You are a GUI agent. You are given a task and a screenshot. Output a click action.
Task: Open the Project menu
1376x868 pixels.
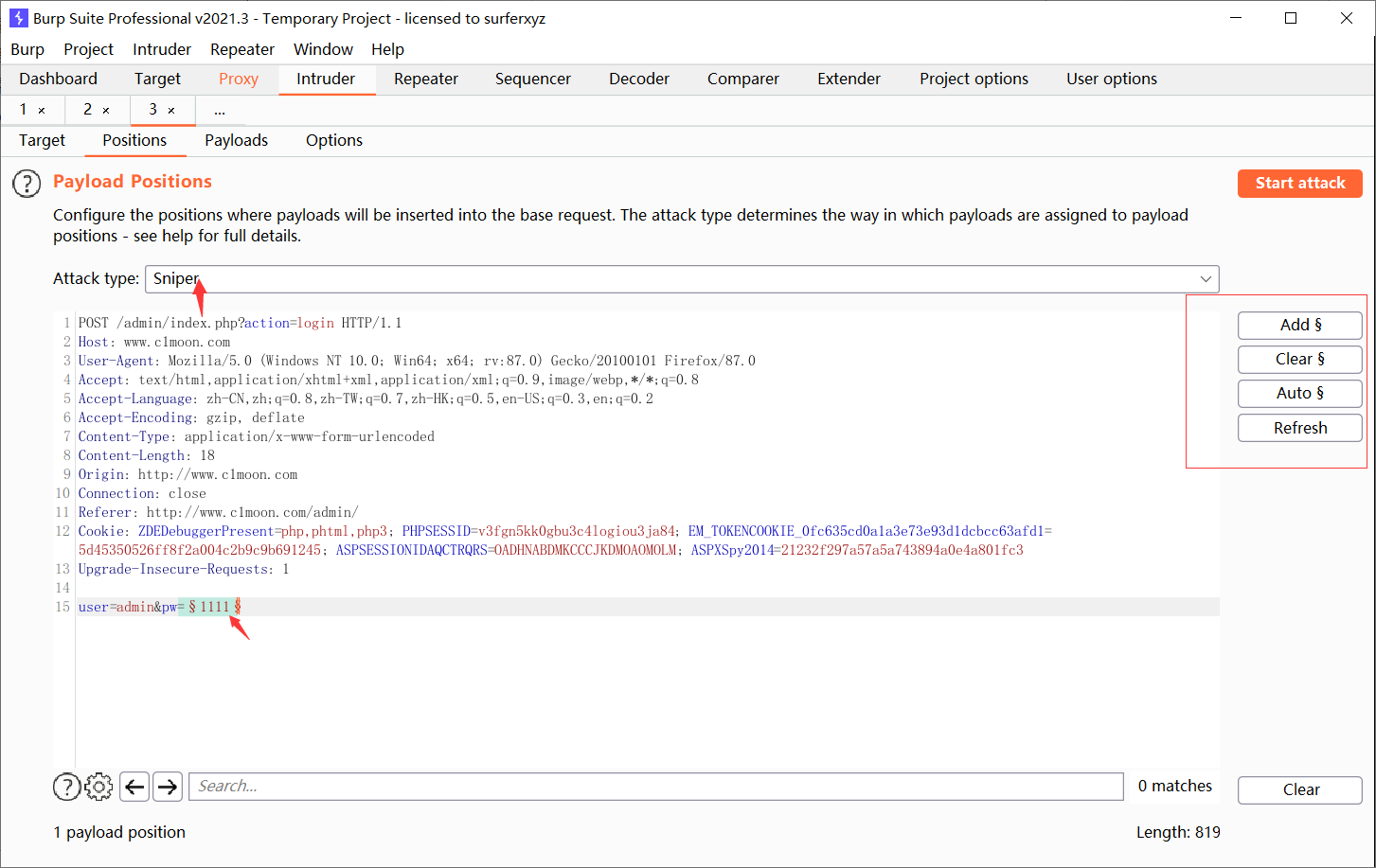point(88,49)
